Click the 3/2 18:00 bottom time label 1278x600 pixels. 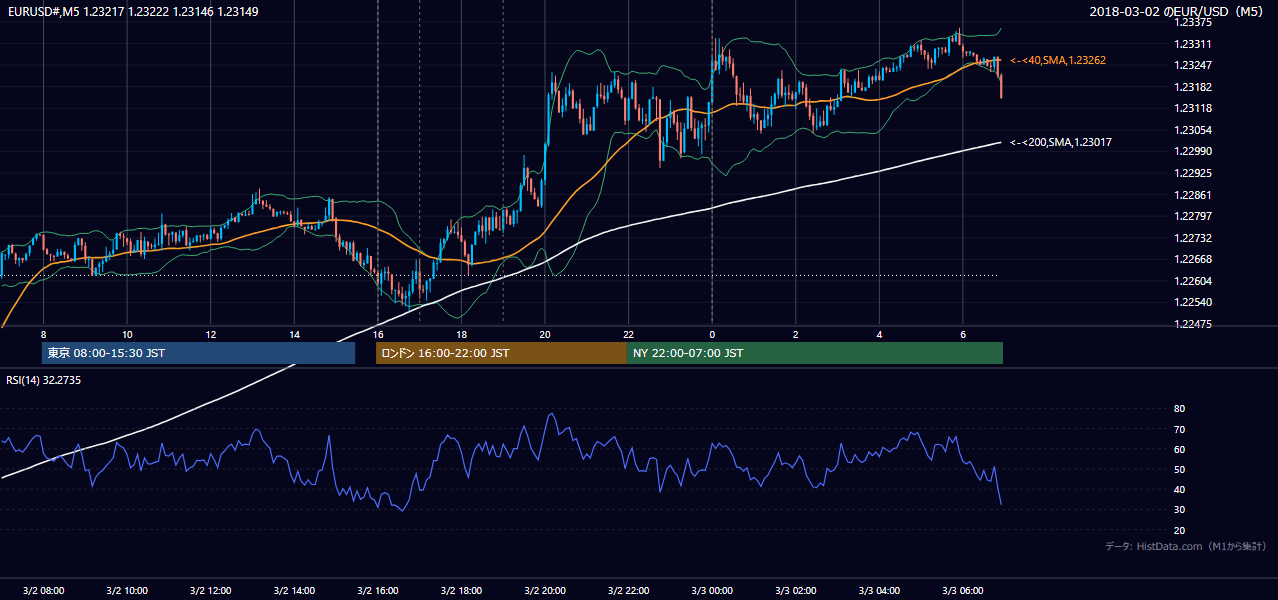(x=461, y=590)
